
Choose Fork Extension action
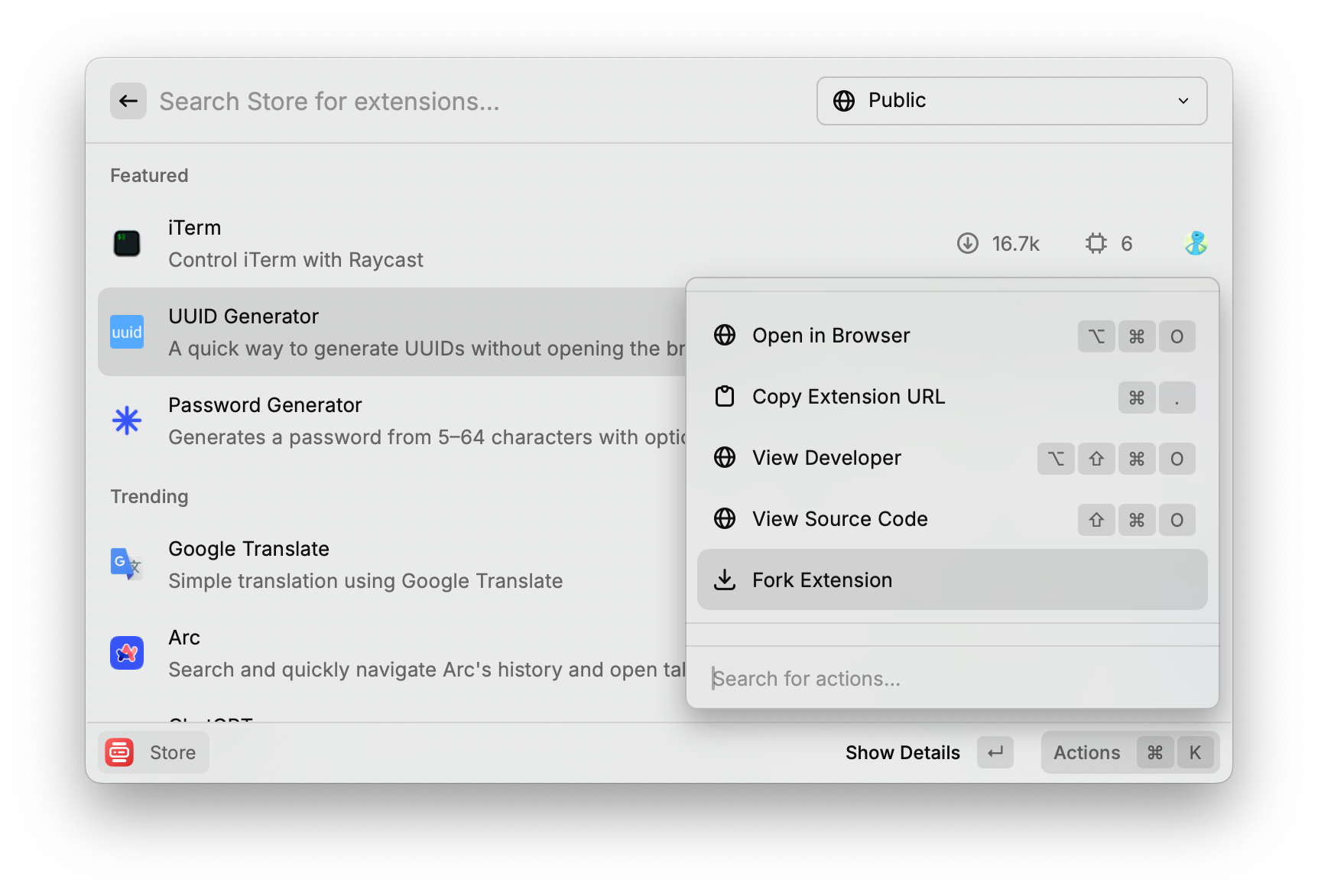coord(953,579)
